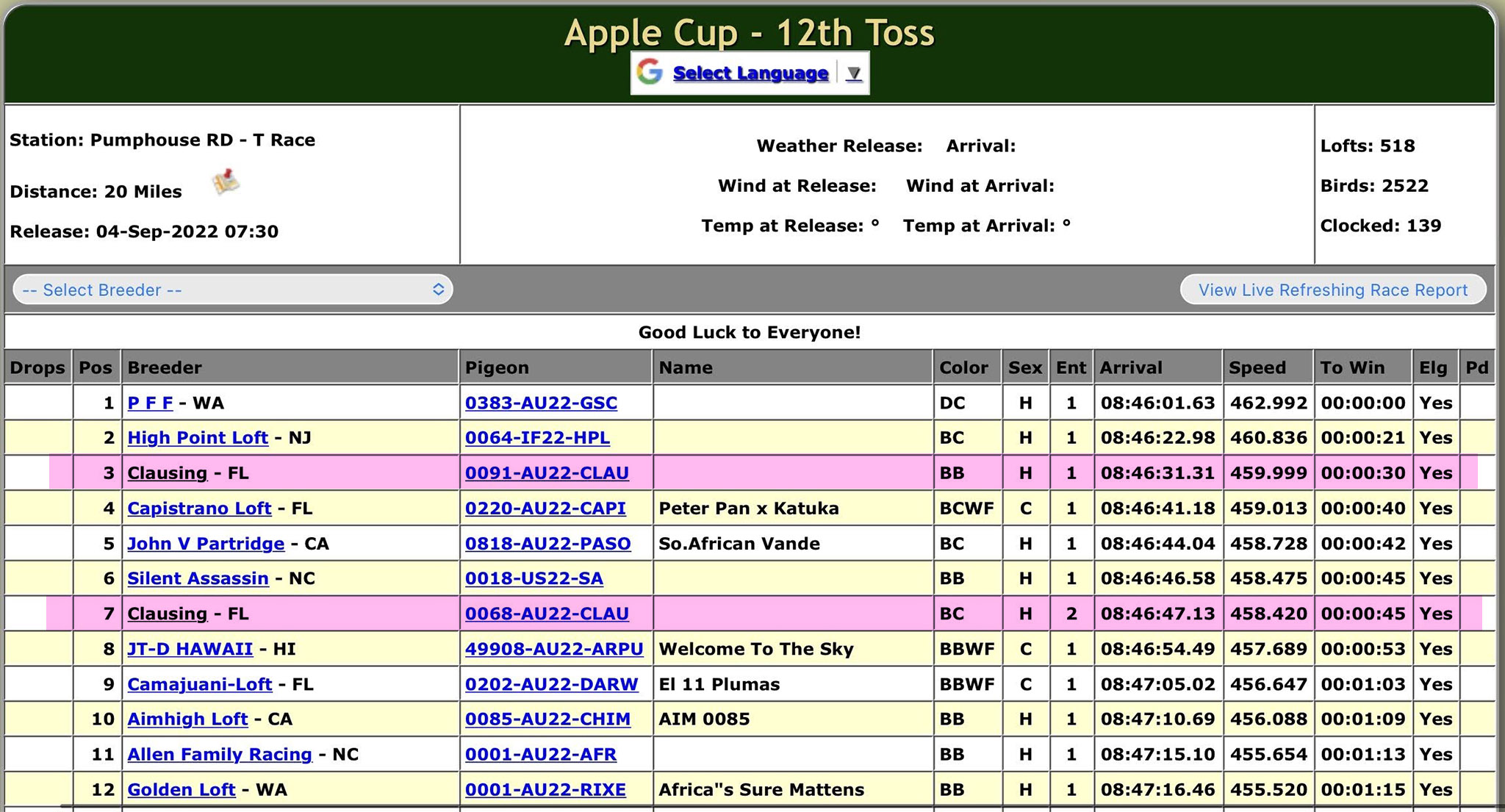Click High Point Loft breeder link
This screenshot has width=1505, height=812.
[x=198, y=438]
